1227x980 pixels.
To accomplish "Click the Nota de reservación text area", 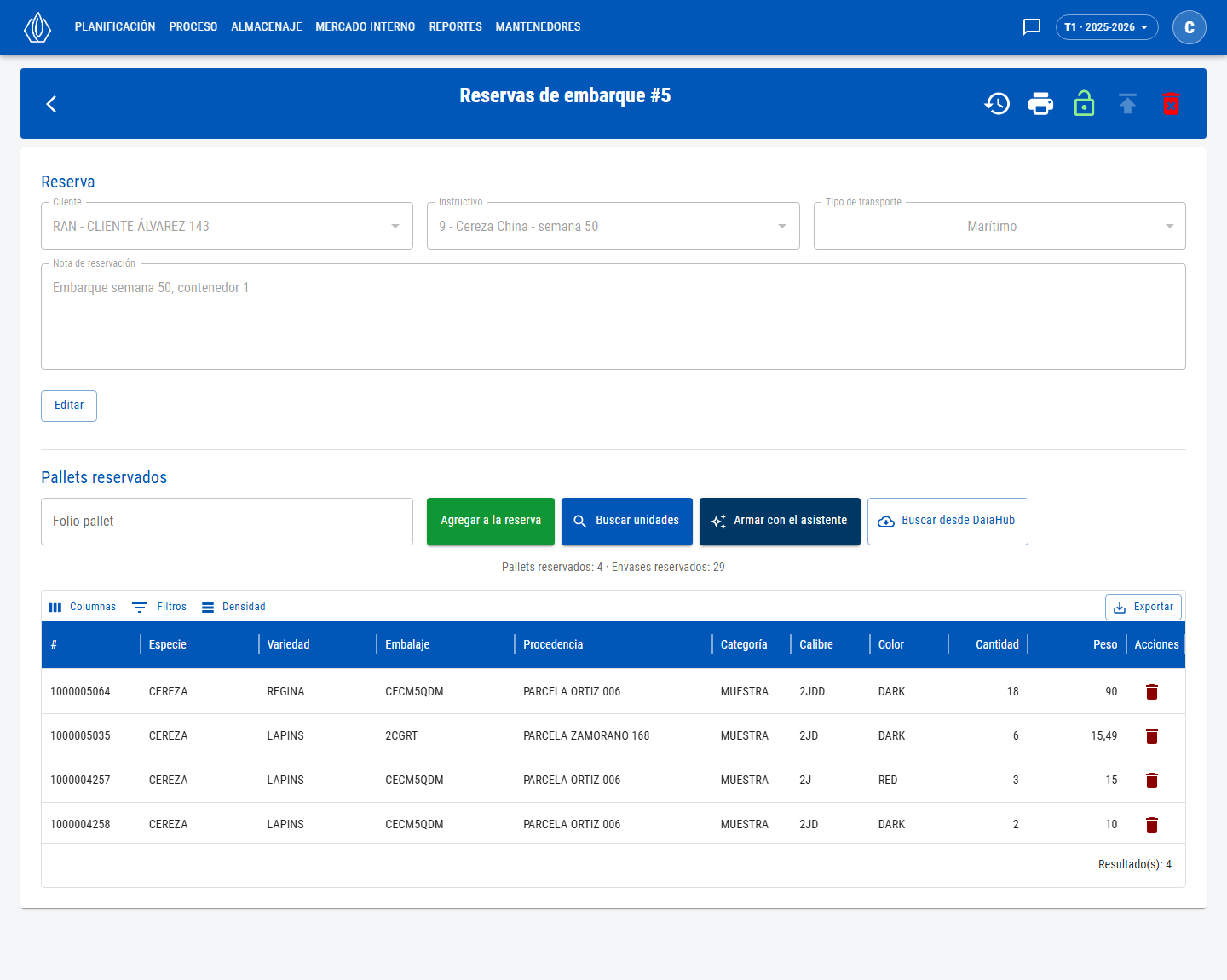I will click(613, 316).
